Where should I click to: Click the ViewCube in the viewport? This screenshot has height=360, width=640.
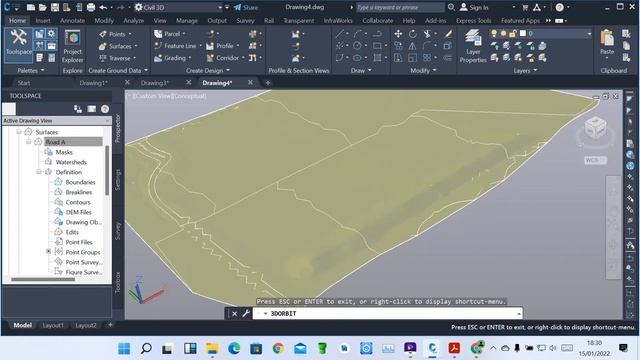595,128
